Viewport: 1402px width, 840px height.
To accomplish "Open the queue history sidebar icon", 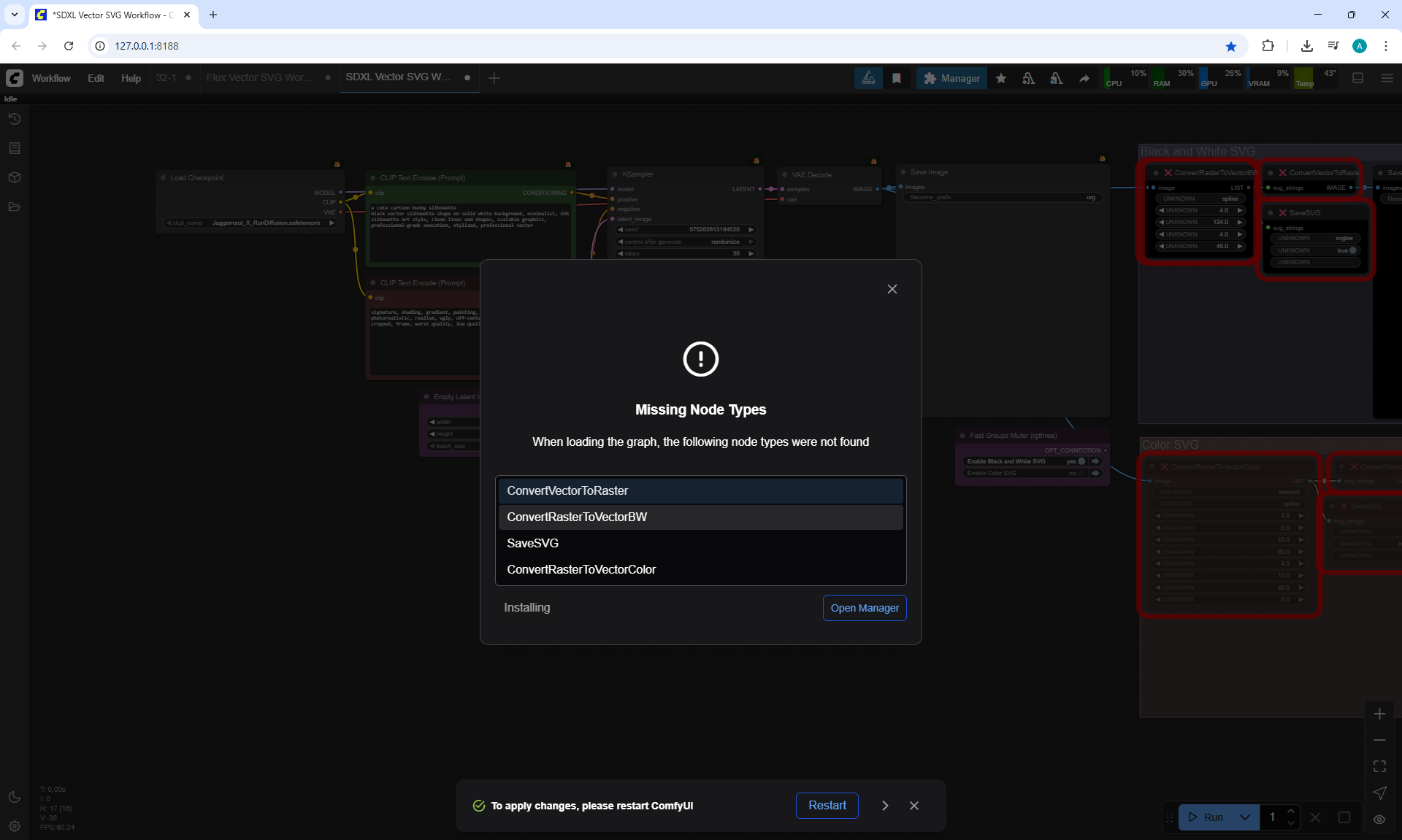I will click(x=15, y=119).
